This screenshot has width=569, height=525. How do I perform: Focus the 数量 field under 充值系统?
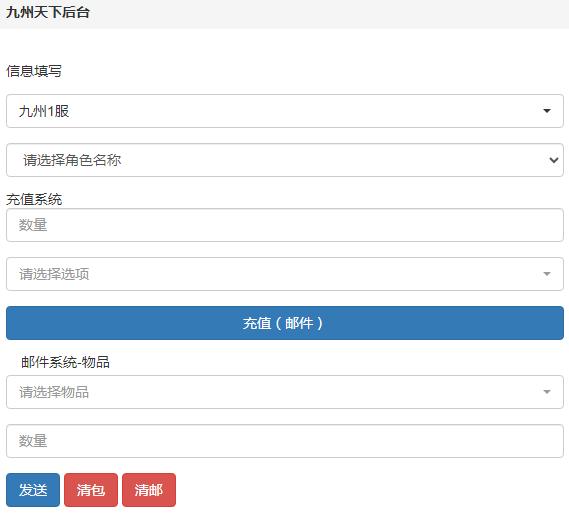tap(285, 225)
